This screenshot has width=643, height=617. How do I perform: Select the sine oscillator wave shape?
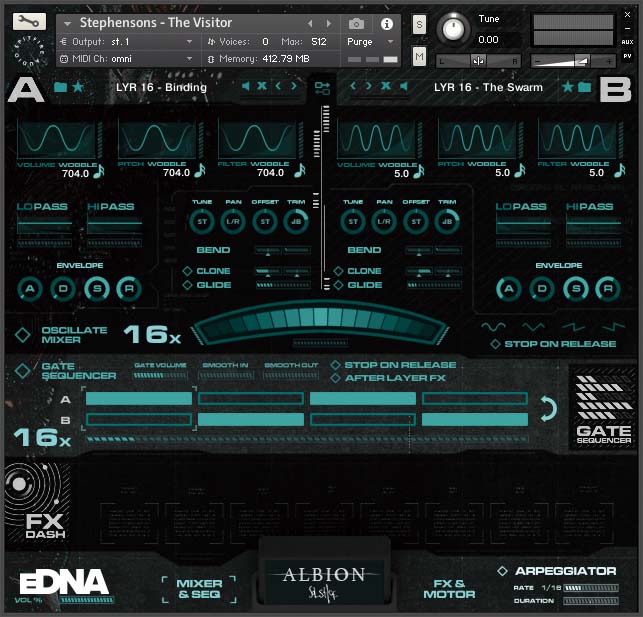(493, 327)
